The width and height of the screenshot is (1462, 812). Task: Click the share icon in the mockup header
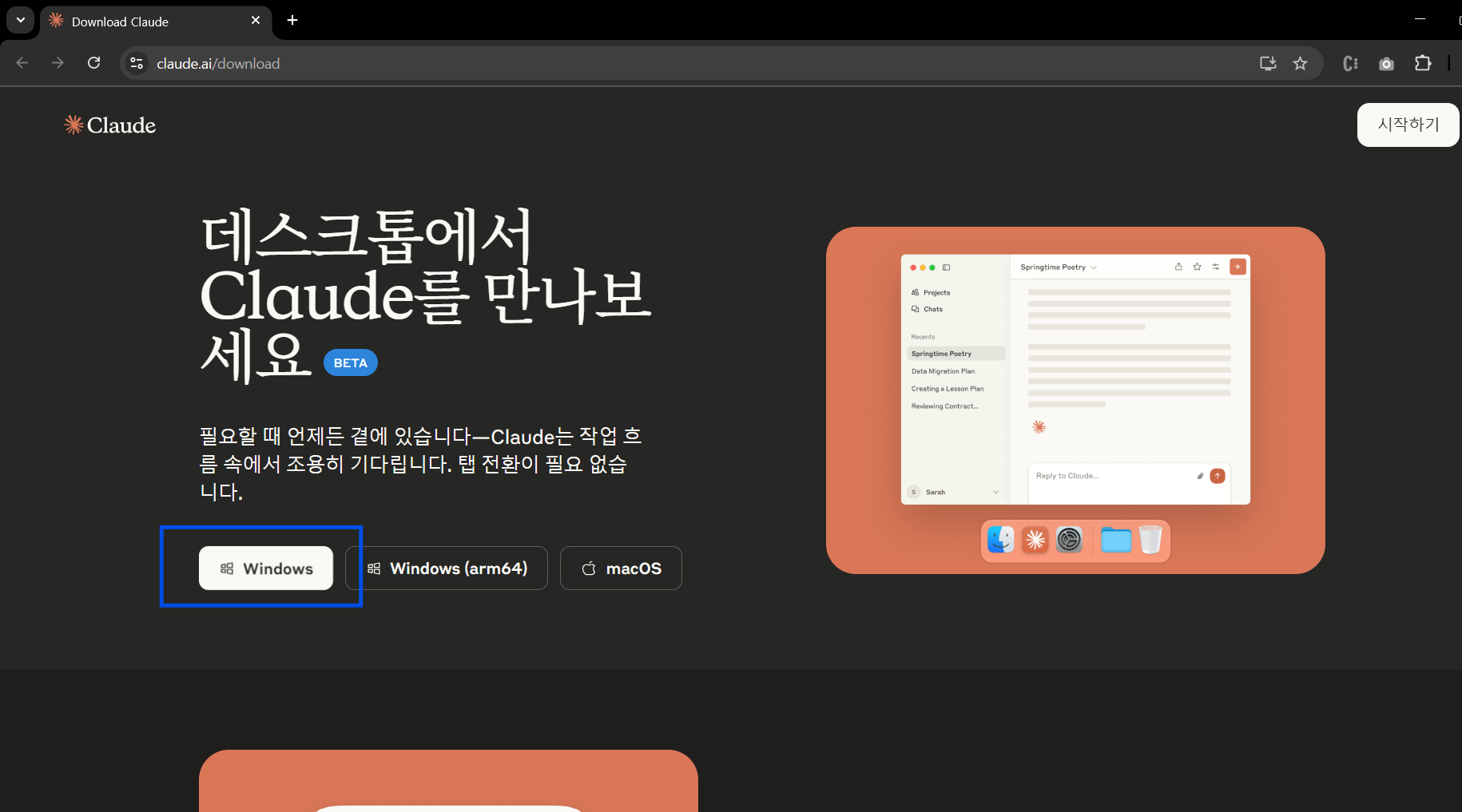pos(1178,267)
